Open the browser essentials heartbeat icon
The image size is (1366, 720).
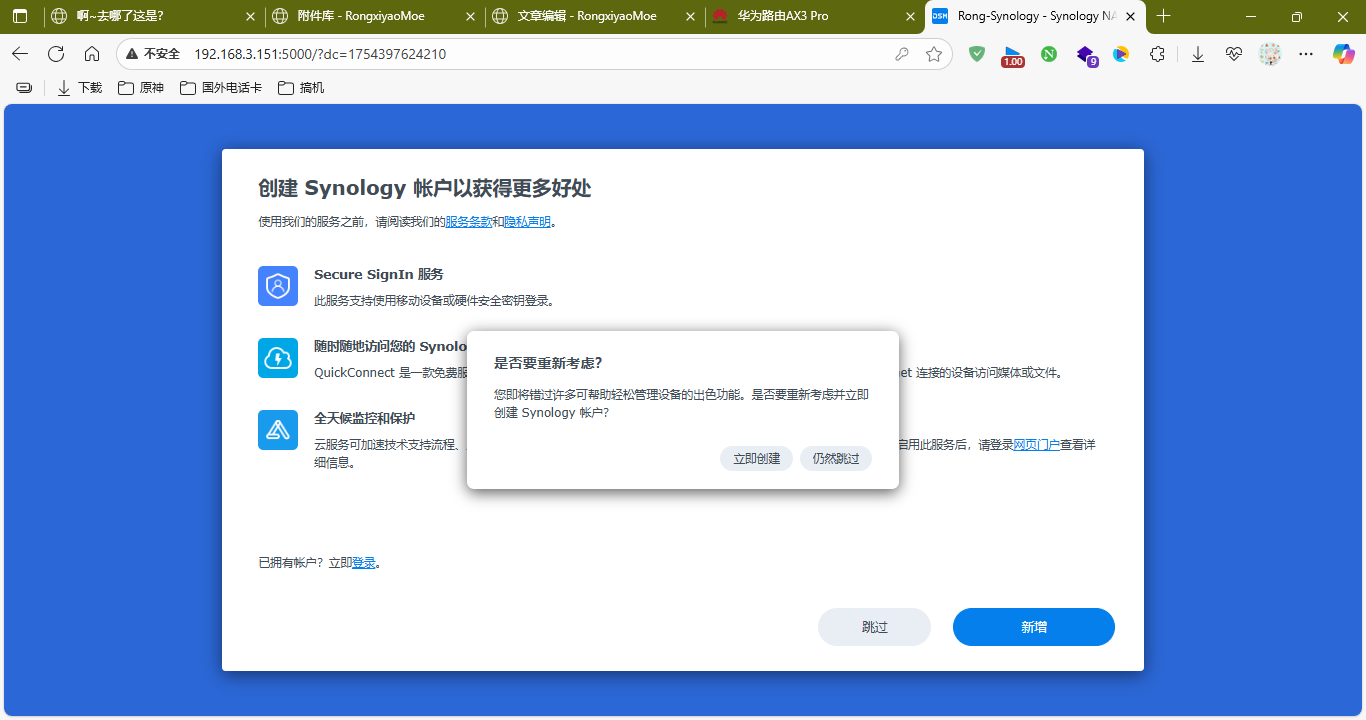click(x=1234, y=54)
